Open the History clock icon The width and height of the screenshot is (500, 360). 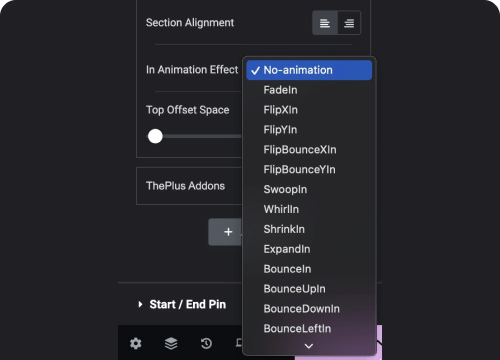pyautogui.click(x=206, y=343)
